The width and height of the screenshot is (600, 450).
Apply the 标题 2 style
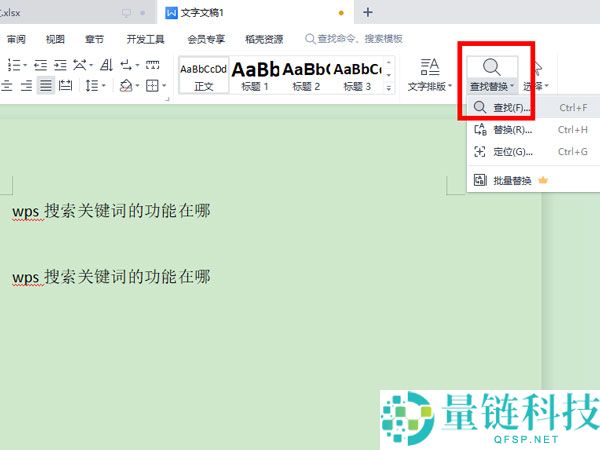click(x=306, y=75)
